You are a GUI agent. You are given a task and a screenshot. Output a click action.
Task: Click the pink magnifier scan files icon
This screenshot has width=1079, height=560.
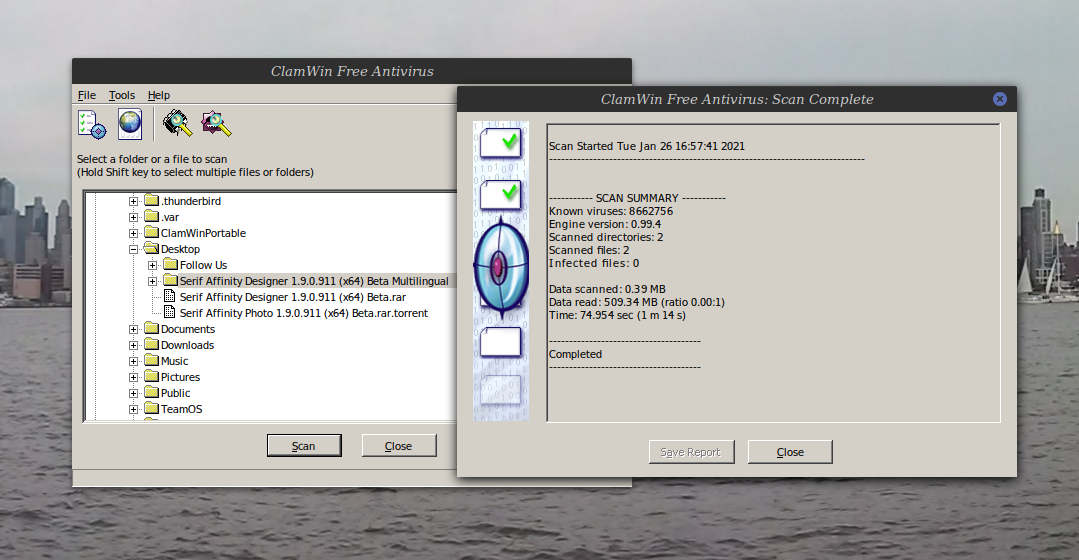coord(216,124)
